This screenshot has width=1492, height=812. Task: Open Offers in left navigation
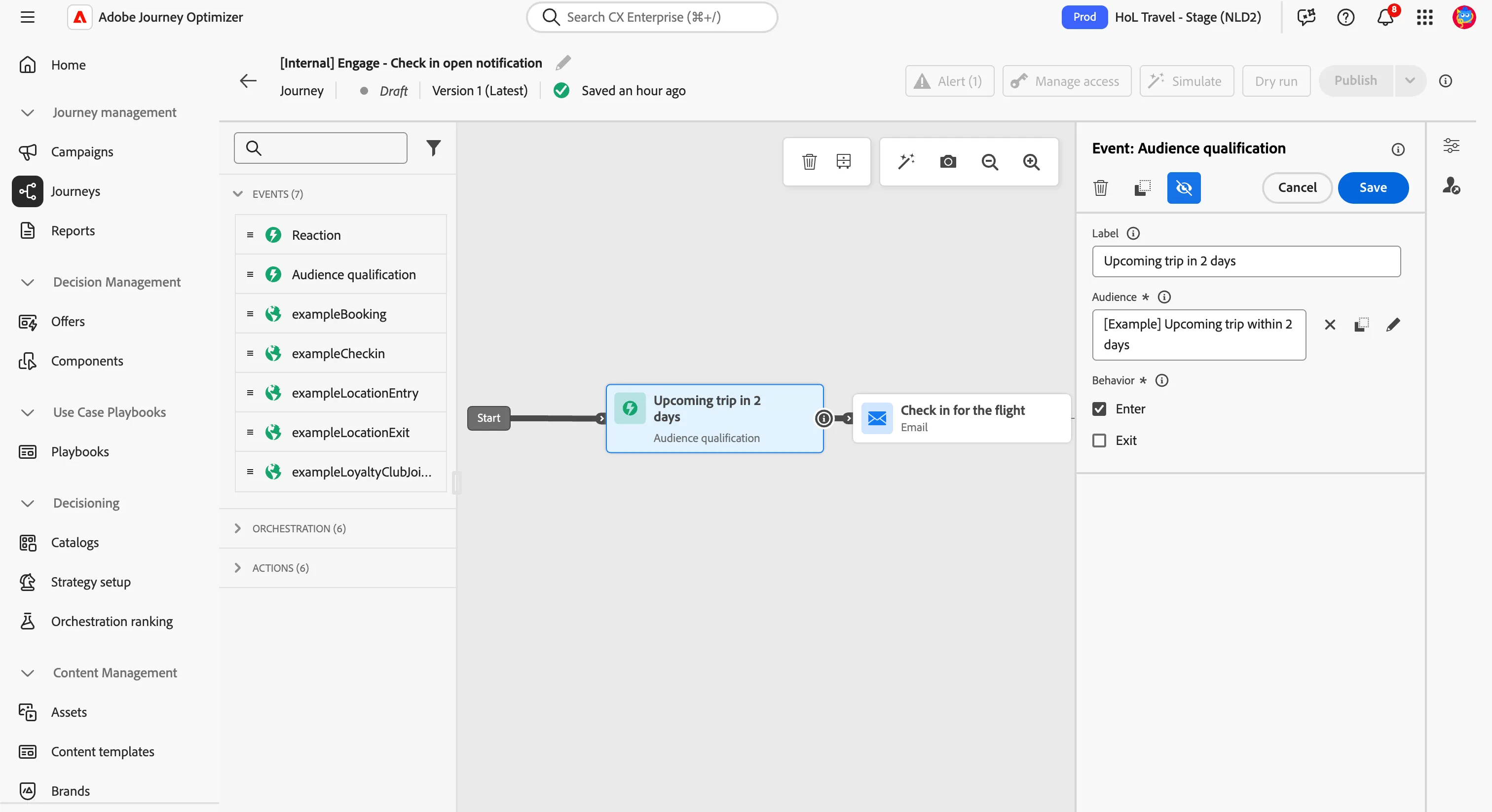point(68,322)
